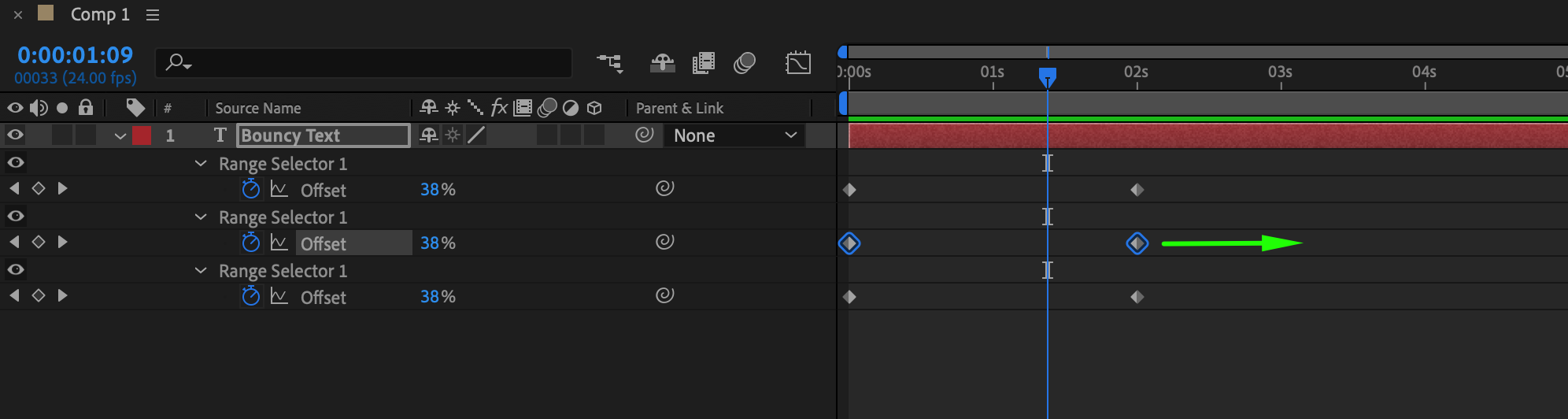Click the red label color of Bouncy Text
Viewport: 1568px width, 419px height.
pyautogui.click(x=142, y=135)
